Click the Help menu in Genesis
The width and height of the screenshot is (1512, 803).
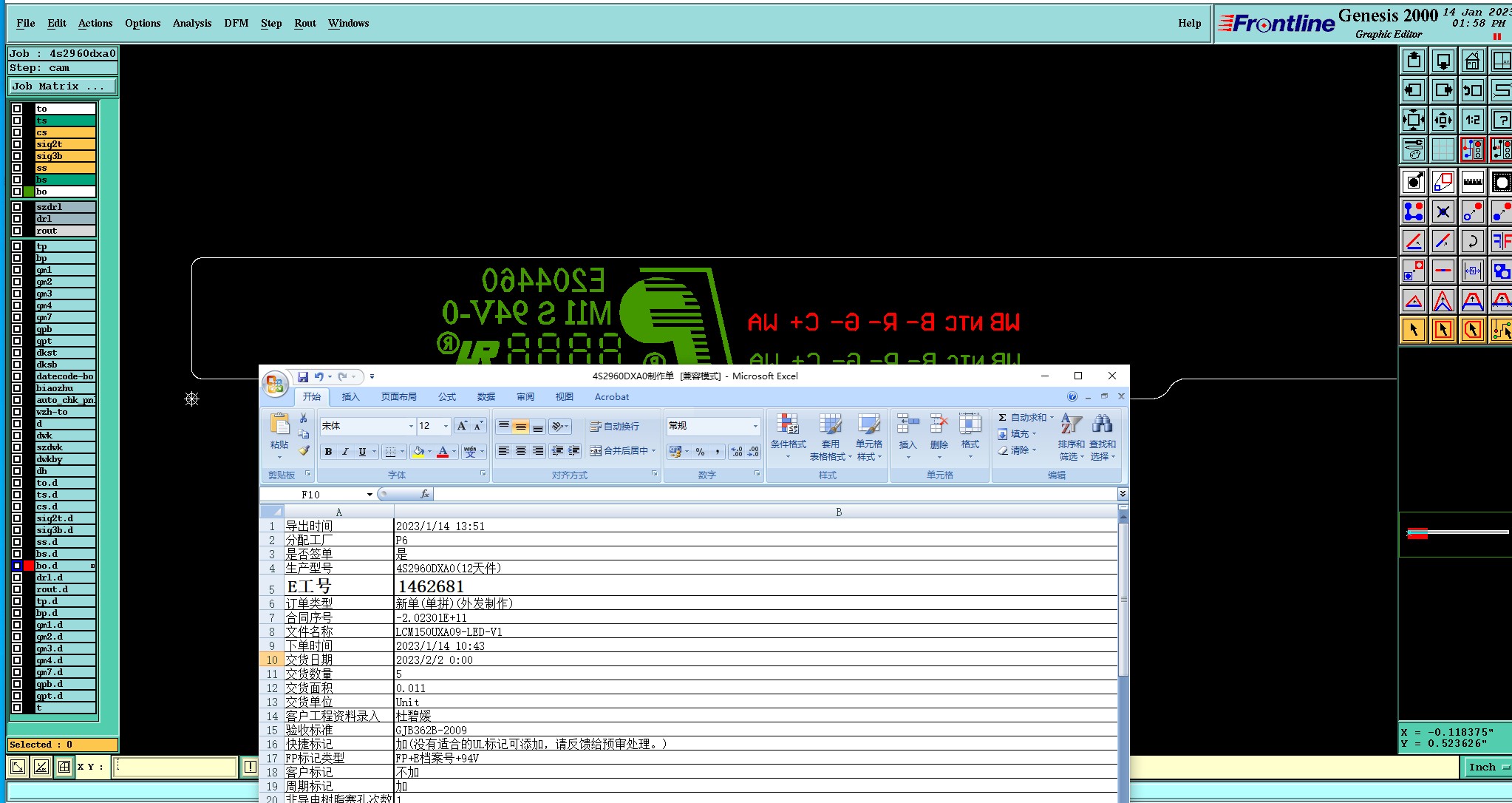click(1189, 24)
